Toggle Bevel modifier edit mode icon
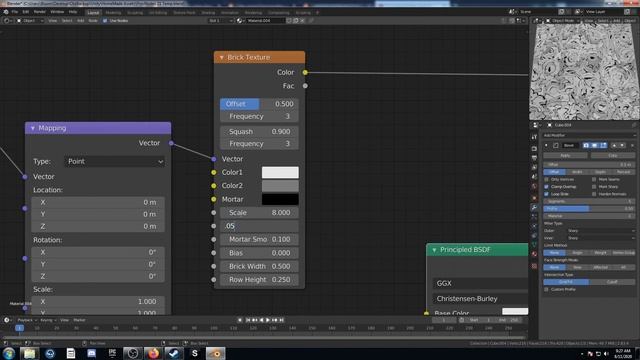 (603, 145)
